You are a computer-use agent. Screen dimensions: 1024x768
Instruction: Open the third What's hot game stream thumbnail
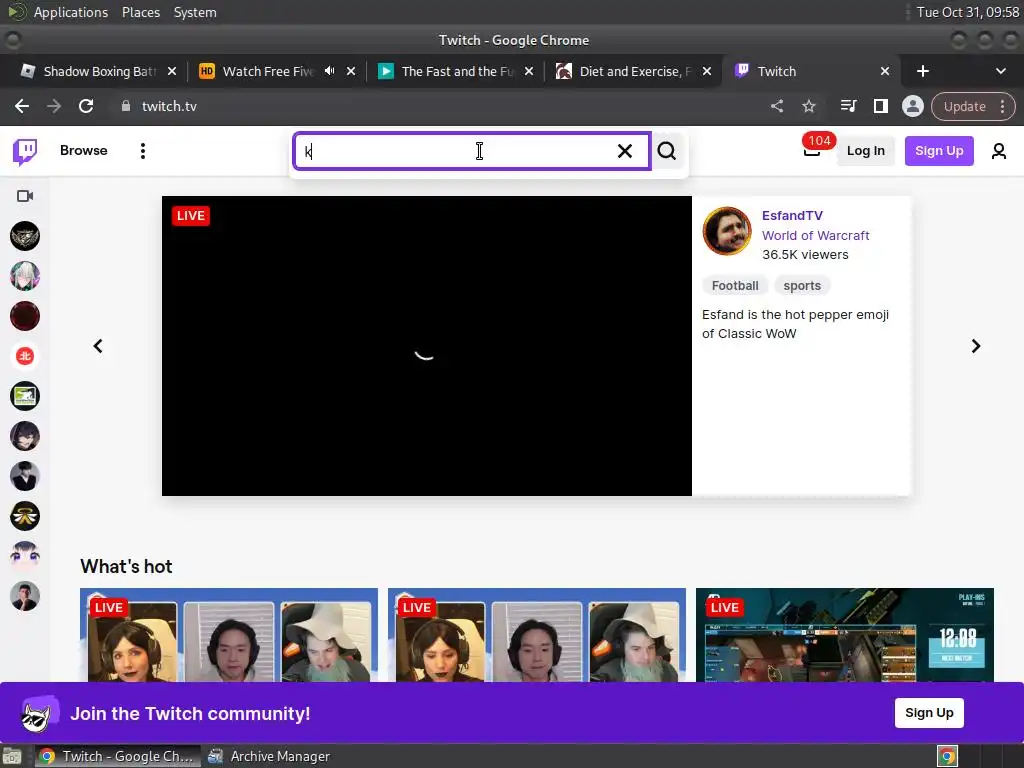coord(844,635)
